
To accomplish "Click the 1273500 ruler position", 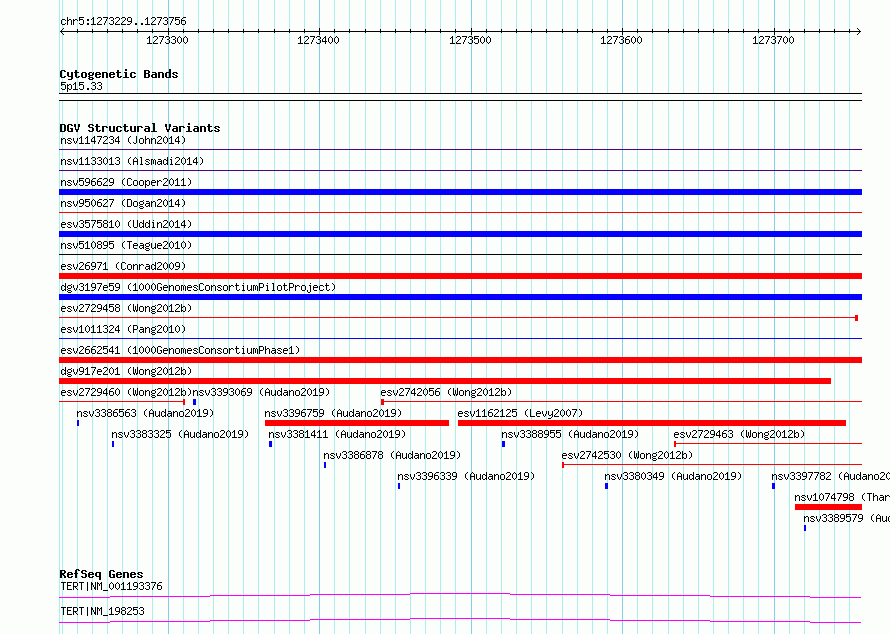I will pyautogui.click(x=470, y=40).
